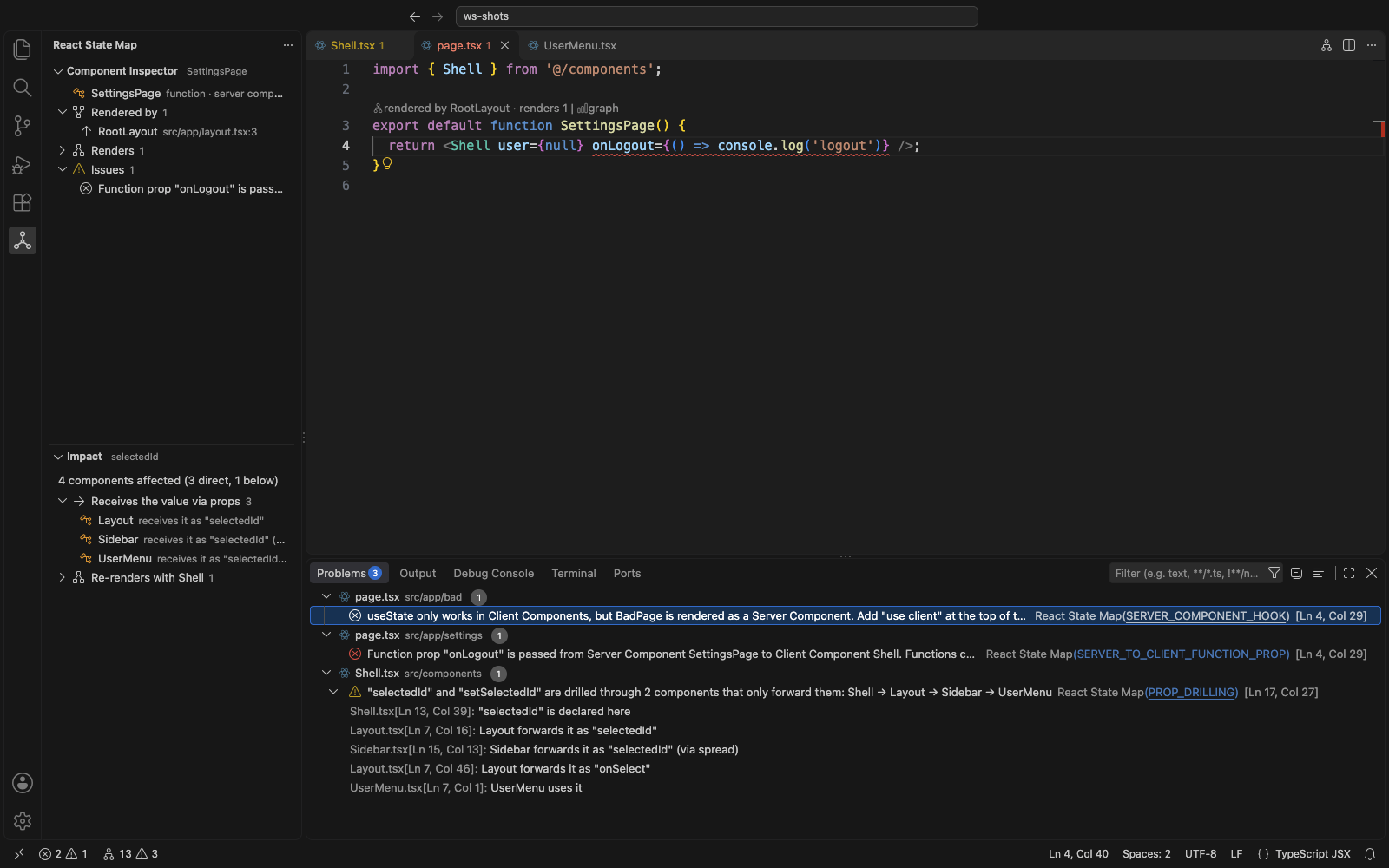The height and width of the screenshot is (868, 1389).
Task: Toggle view as table icon in Problems
Action: coord(1318,573)
